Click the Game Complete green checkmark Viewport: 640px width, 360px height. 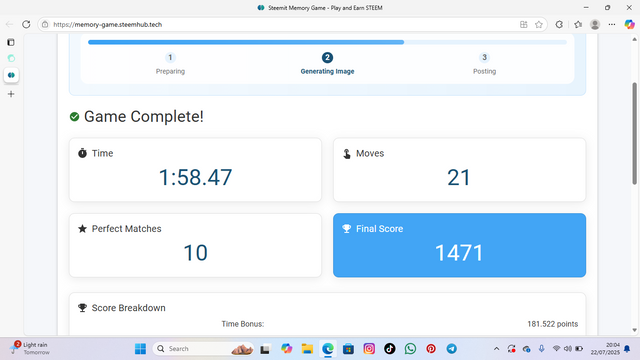pos(74,117)
